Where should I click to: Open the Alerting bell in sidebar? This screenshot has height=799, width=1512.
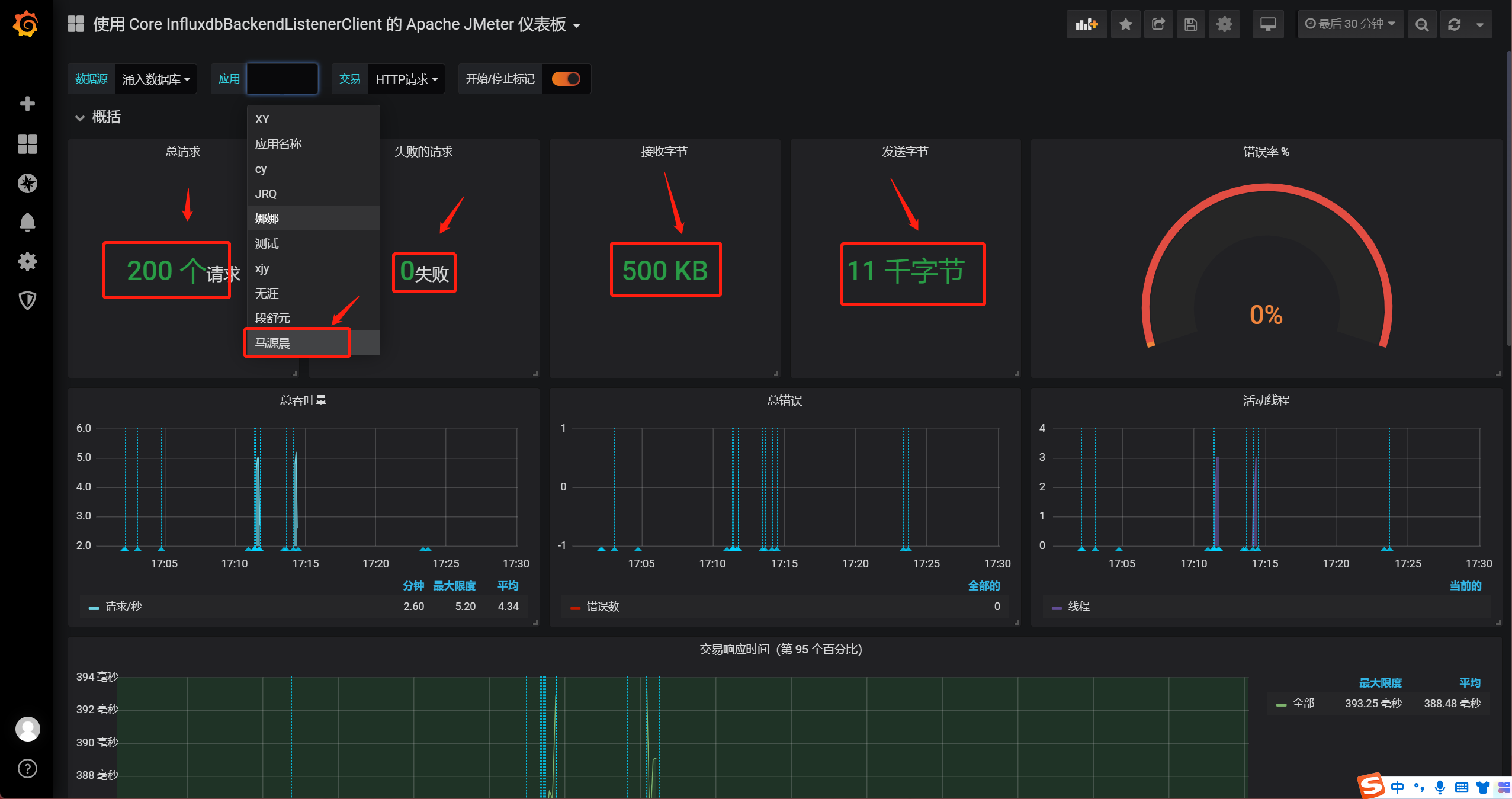(x=27, y=222)
